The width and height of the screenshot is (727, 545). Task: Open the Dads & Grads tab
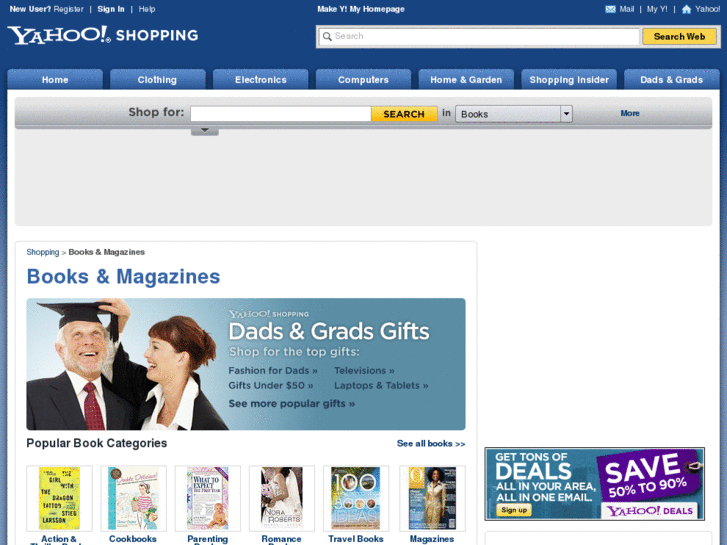pyautogui.click(x=671, y=79)
